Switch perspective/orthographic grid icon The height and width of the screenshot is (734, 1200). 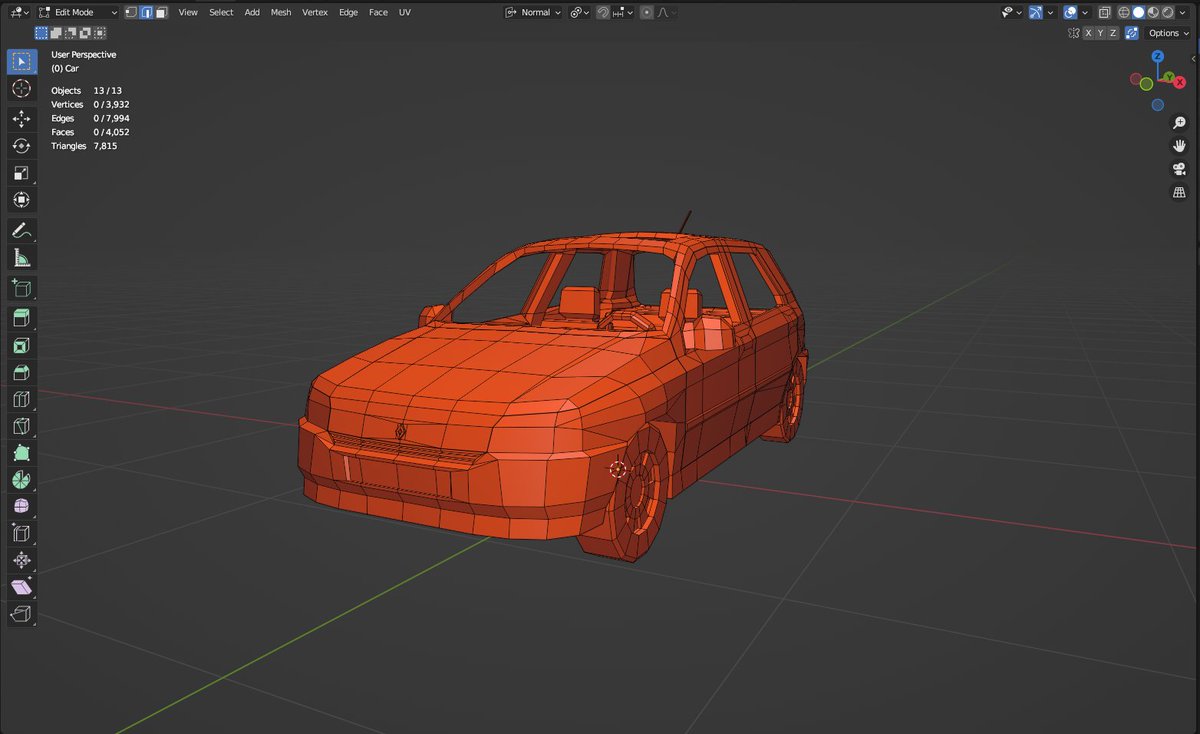[1179, 192]
